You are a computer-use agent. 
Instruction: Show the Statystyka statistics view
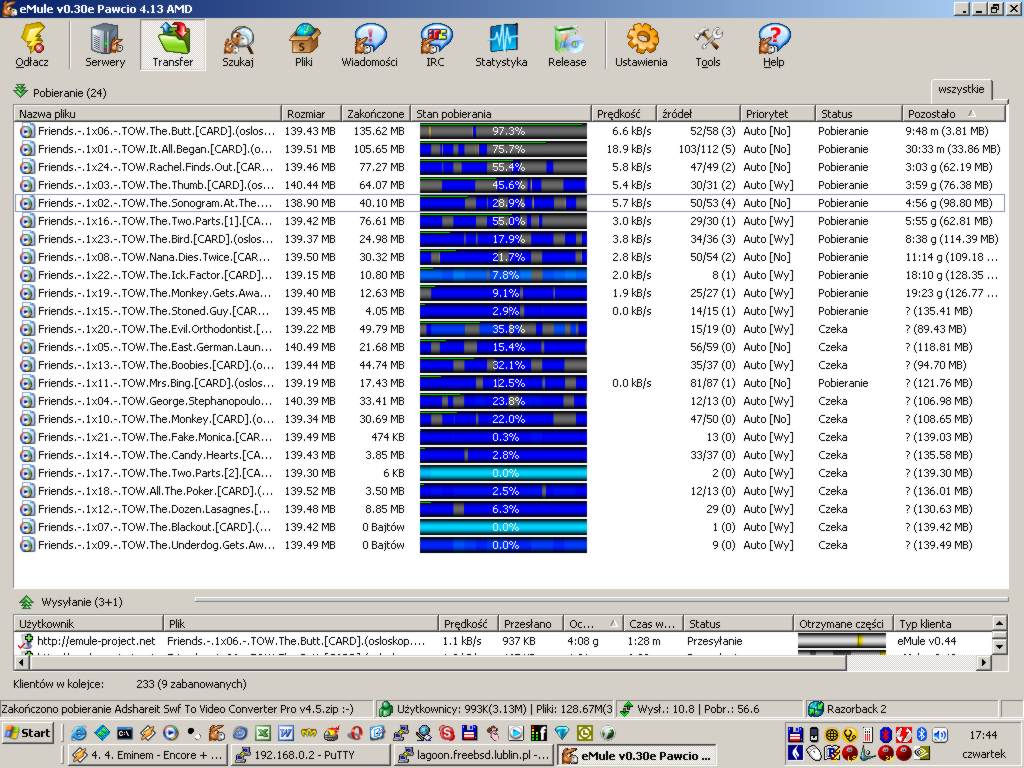(x=501, y=45)
